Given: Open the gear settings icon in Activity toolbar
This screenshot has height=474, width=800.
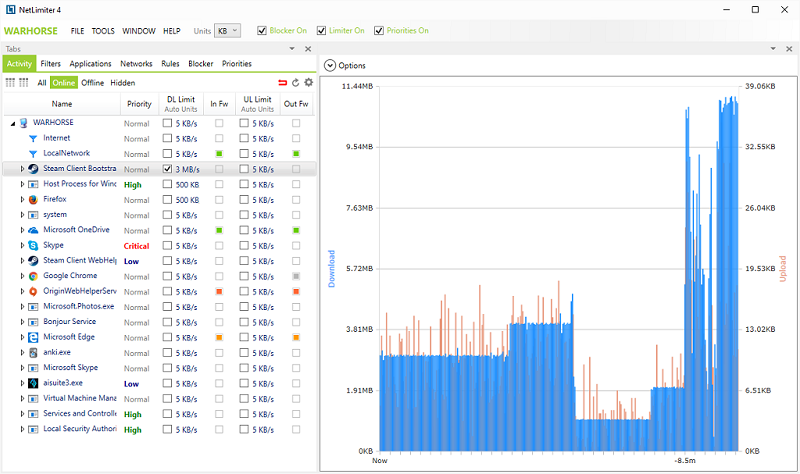Looking at the screenshot, I should coord(308,82).
